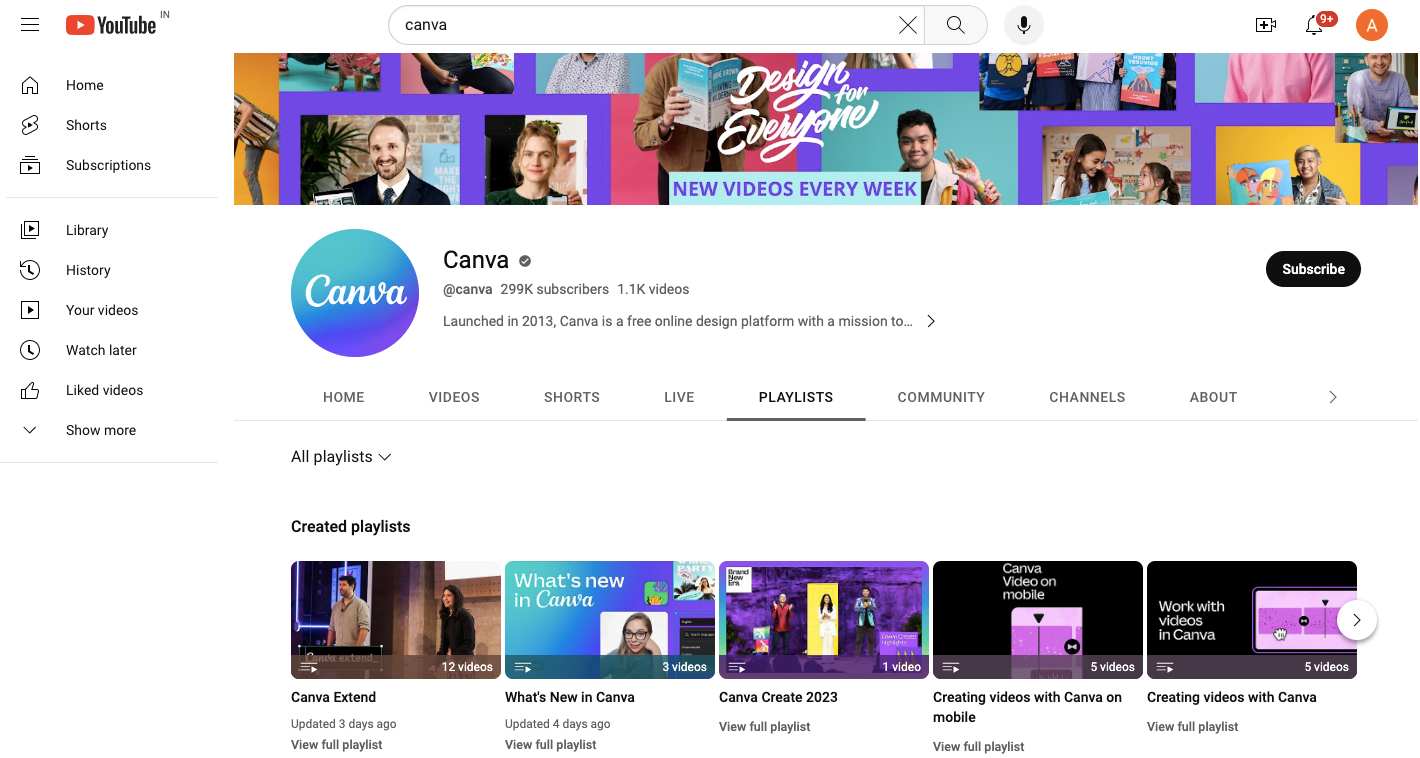Show next playlists with carousel arrow
This screenshot has height=758, width=1420.
click(1356, 620)
